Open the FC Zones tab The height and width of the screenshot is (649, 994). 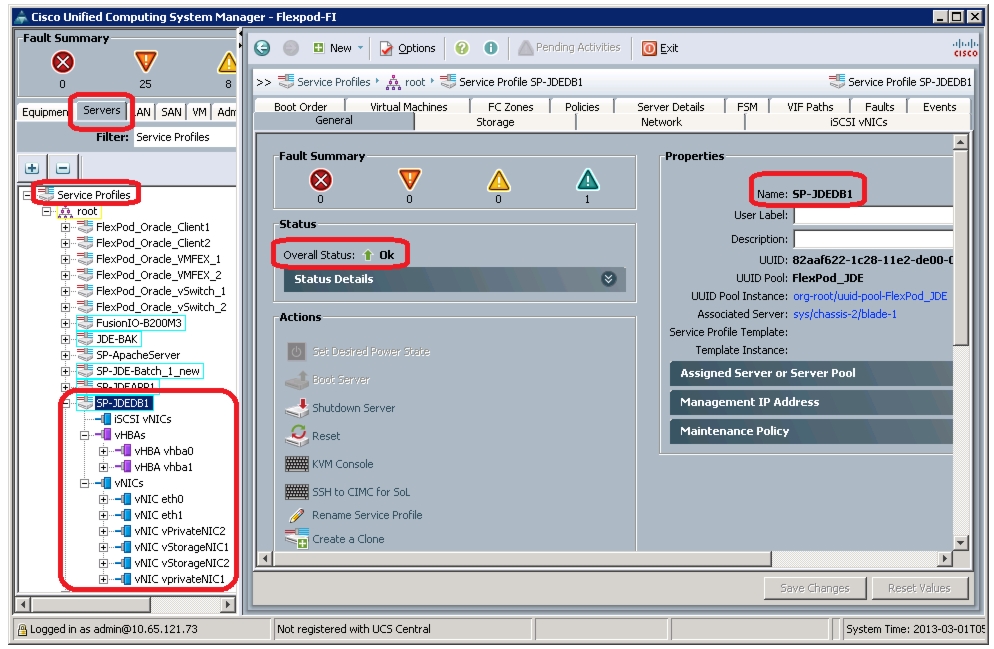click(x=510, y=106)
